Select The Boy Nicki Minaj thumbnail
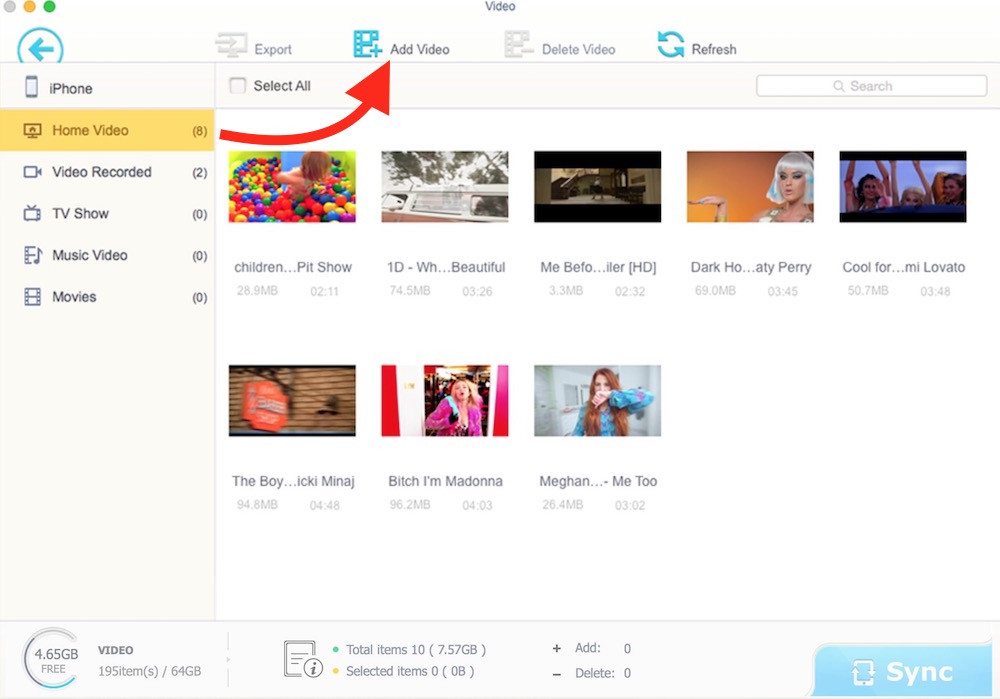The image size is (1000, 699). coord(292,401)
